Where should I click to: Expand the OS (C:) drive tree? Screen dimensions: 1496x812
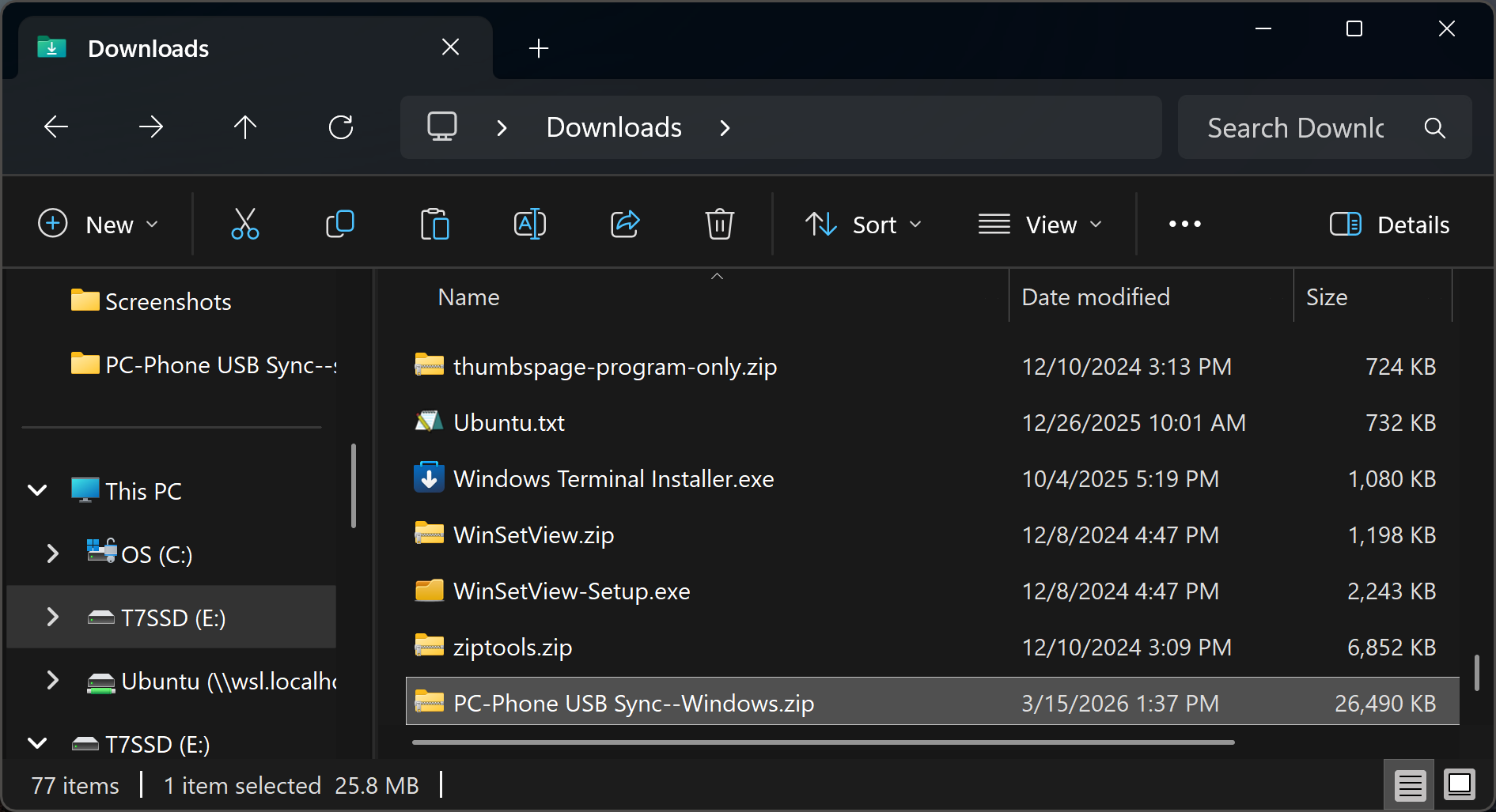(x=53, y=553)
